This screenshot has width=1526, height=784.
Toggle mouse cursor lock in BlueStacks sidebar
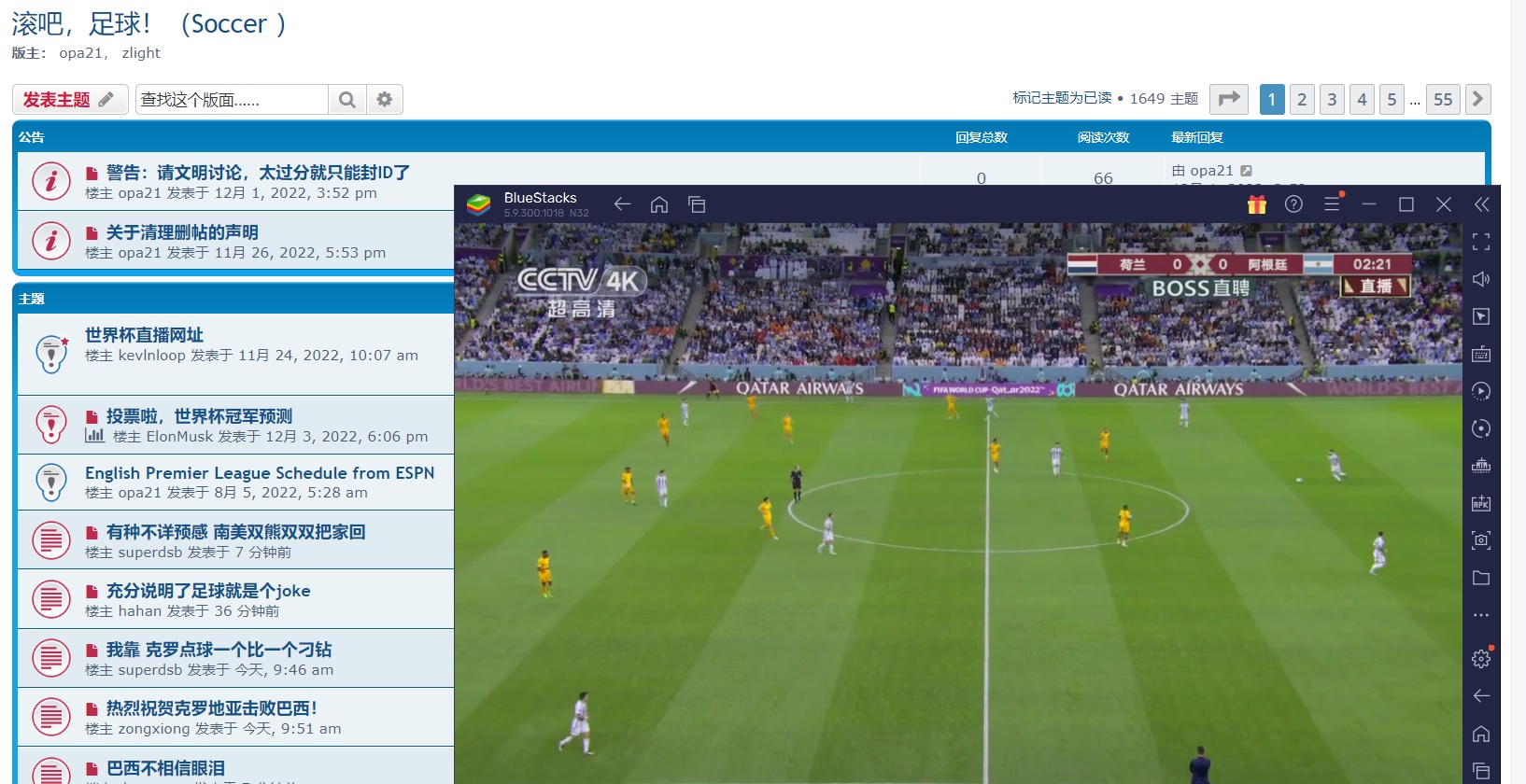coord(1481,316)
